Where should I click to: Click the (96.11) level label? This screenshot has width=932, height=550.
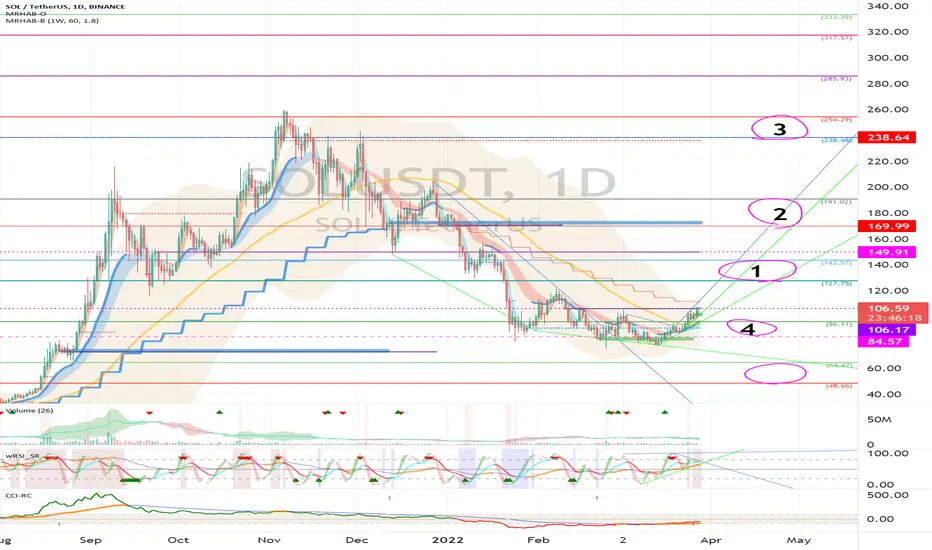[x=838, y=325]
